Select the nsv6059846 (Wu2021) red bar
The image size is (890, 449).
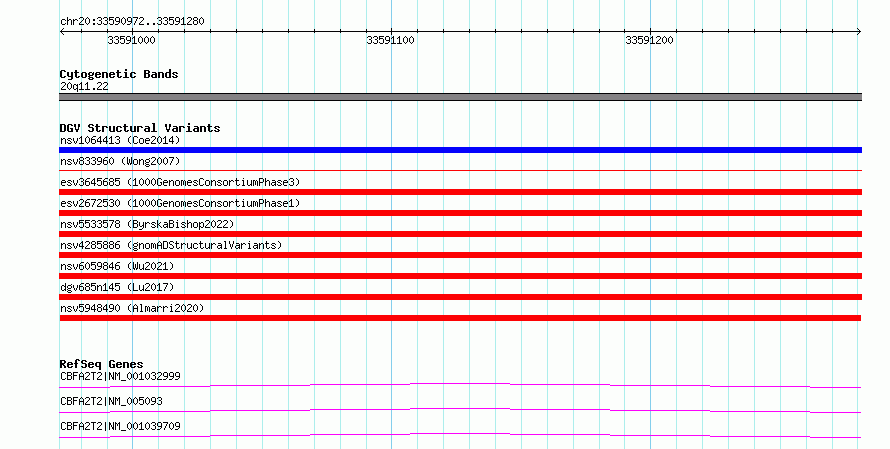click(460, 276)
